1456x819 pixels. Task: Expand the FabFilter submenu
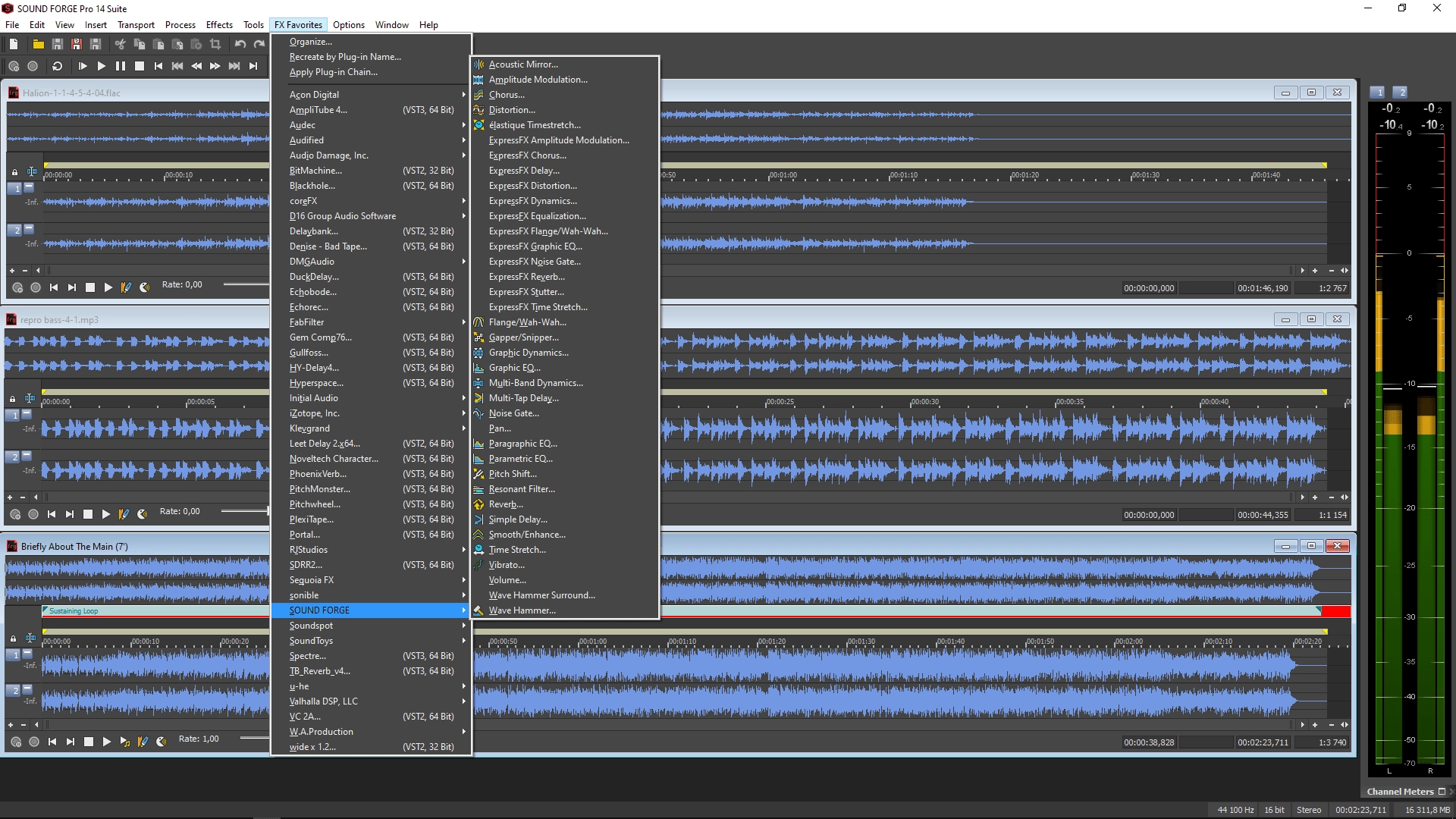click(x=371, y=322)
